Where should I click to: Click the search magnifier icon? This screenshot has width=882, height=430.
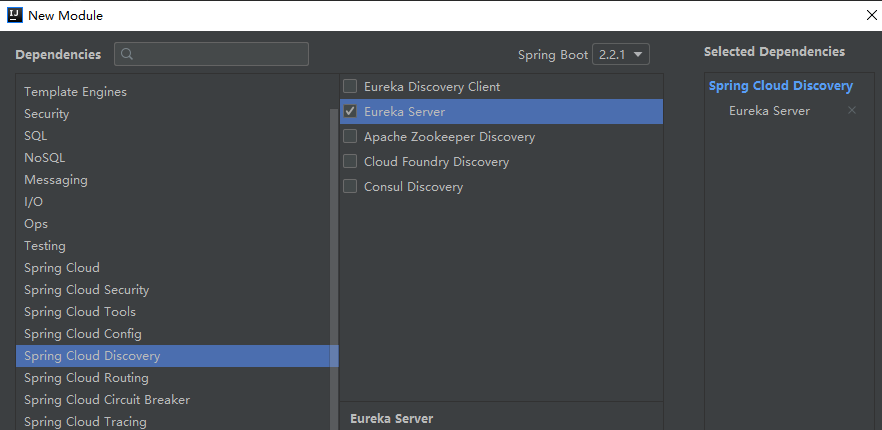pos(127,54)
